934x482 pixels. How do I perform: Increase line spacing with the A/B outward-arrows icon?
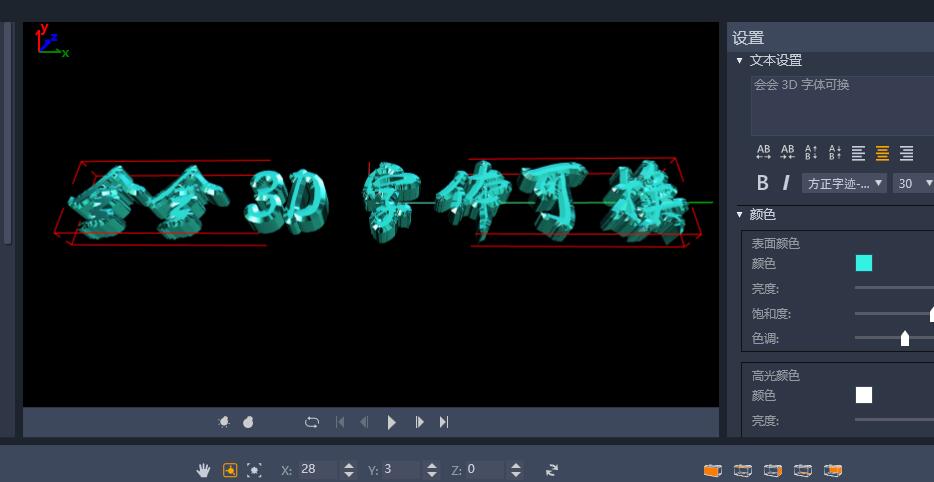tap(811, 153)
